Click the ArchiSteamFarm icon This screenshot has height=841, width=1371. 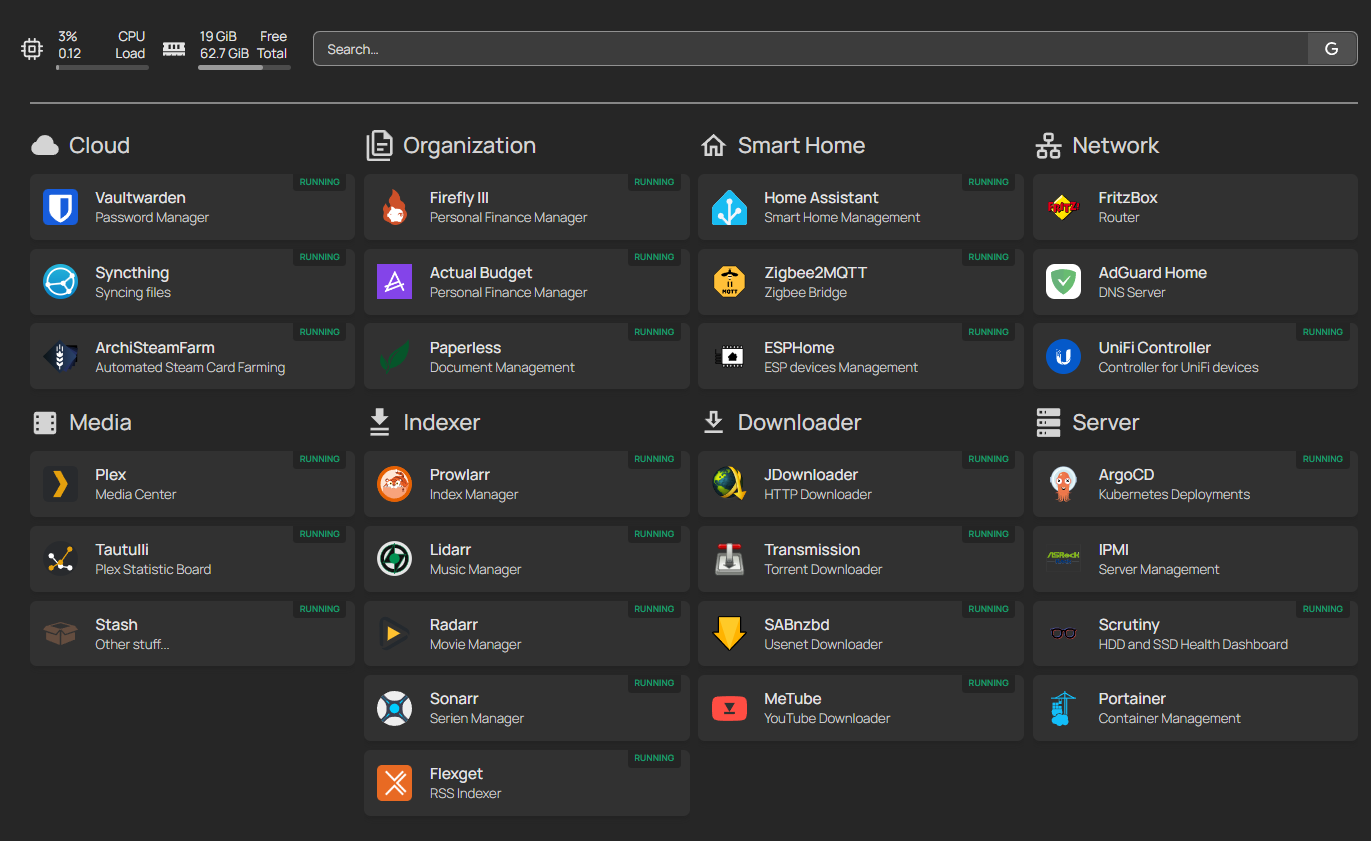(61, 357)
